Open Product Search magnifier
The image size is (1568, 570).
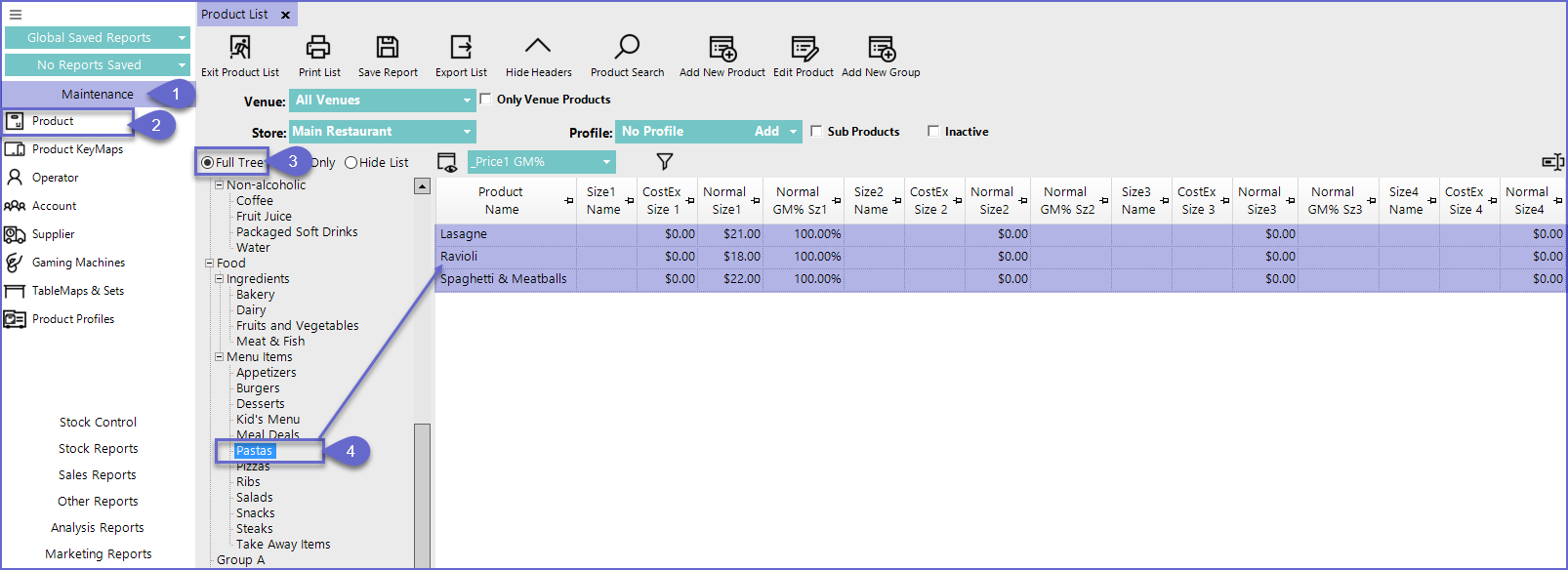627,47
